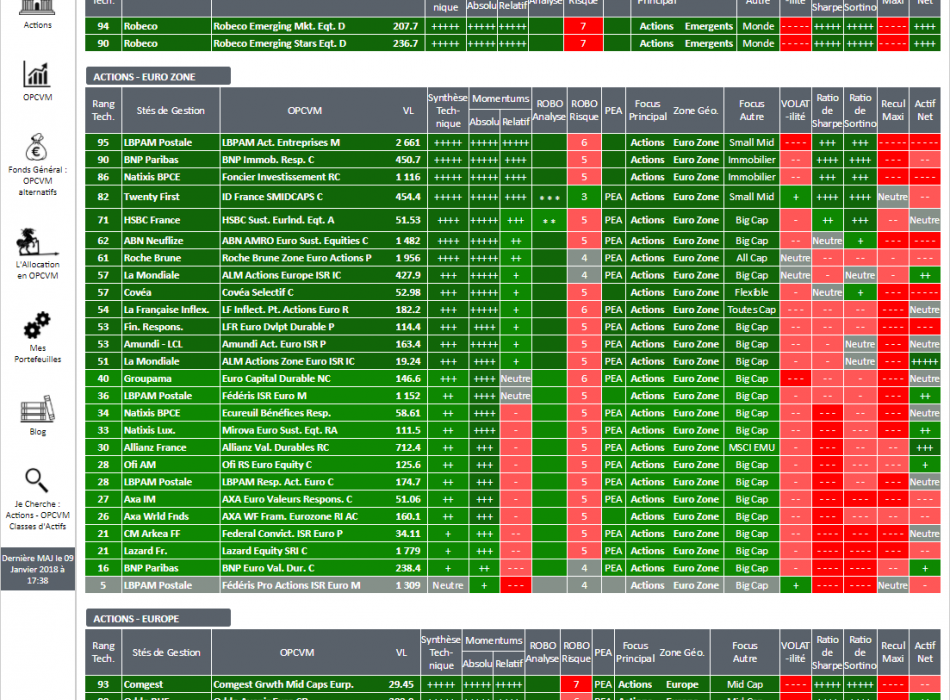950x700 pixels.
Task: Open fund 'BNP Euro Val. Dur. C'
Action: click(268, 568)
